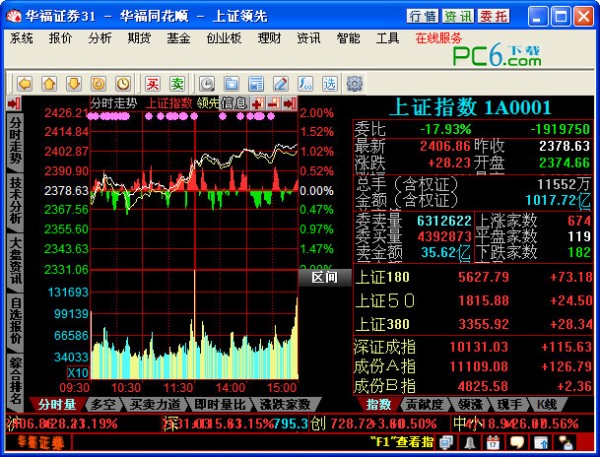Select the 分时走势 side tab

[15, 140]
